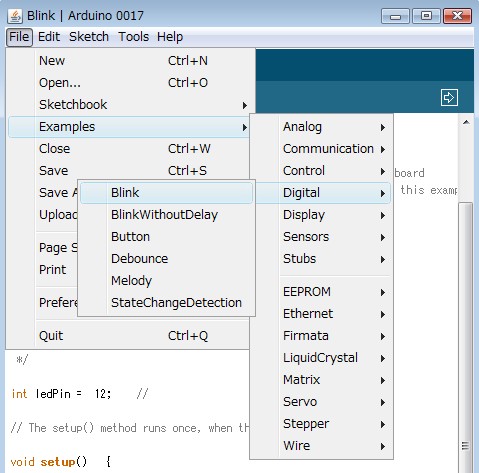Expand the Analog examples submenu
Image resolution: width=479 pixels, height=473 pixels.
pos(321,127)
